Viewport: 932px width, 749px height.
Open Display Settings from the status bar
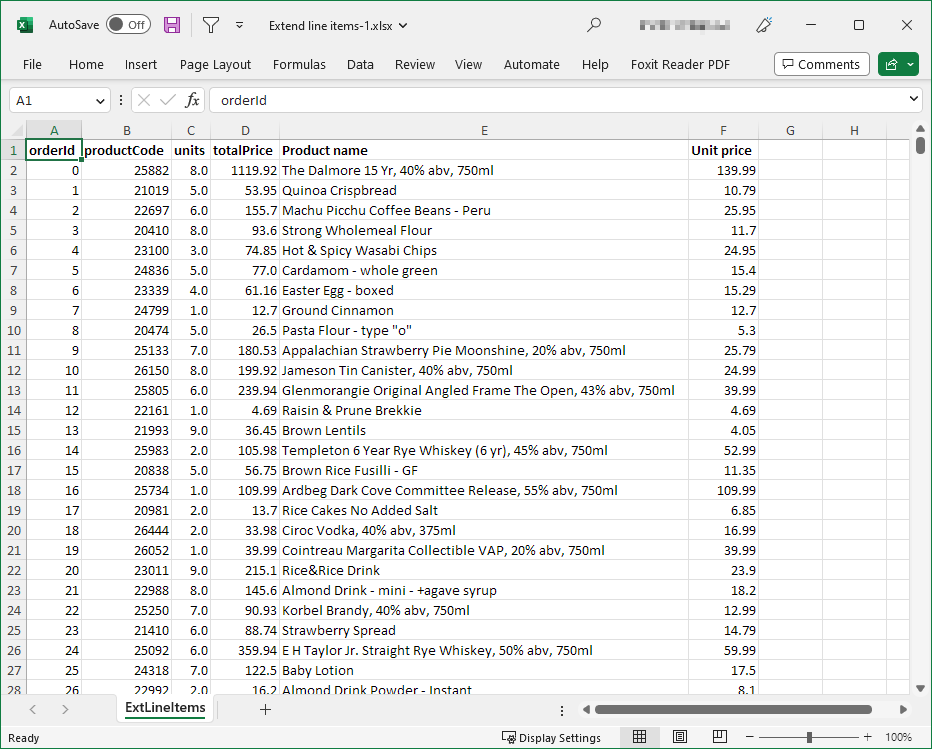[x=551, y=737]
